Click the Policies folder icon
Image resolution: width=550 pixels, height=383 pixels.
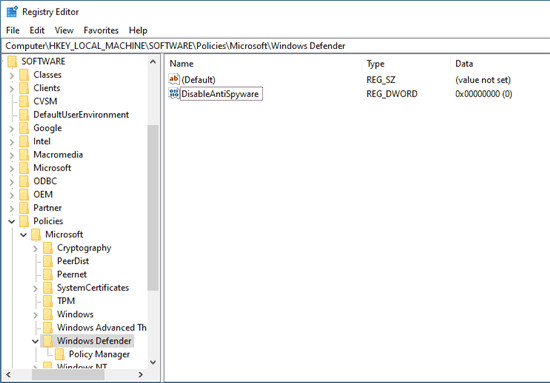[24, 221]
